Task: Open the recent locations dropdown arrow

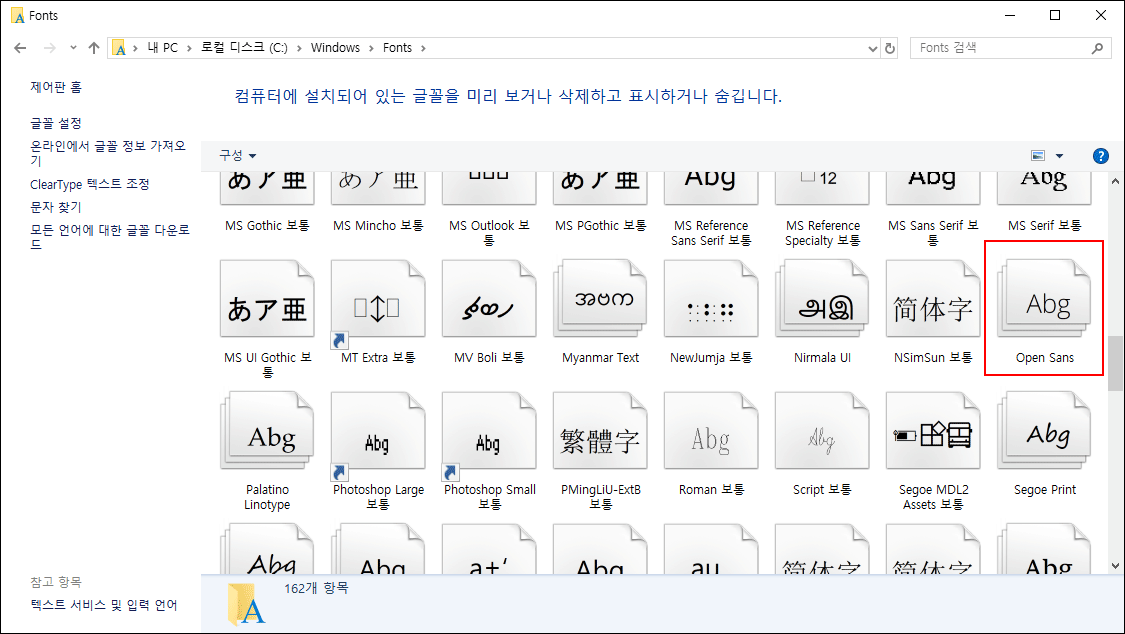Action: coord(73,48)
